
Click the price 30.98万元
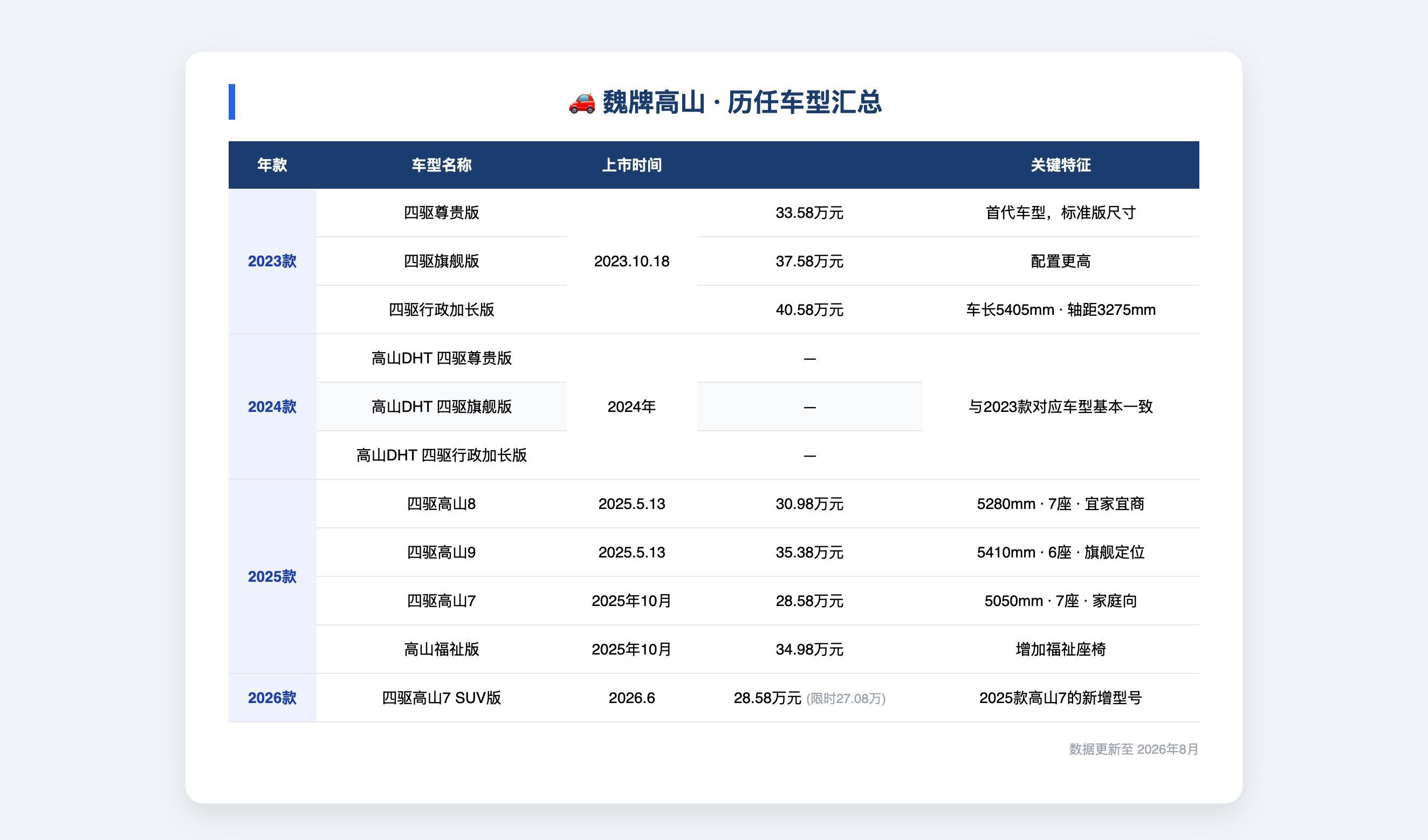pos(809,504)
